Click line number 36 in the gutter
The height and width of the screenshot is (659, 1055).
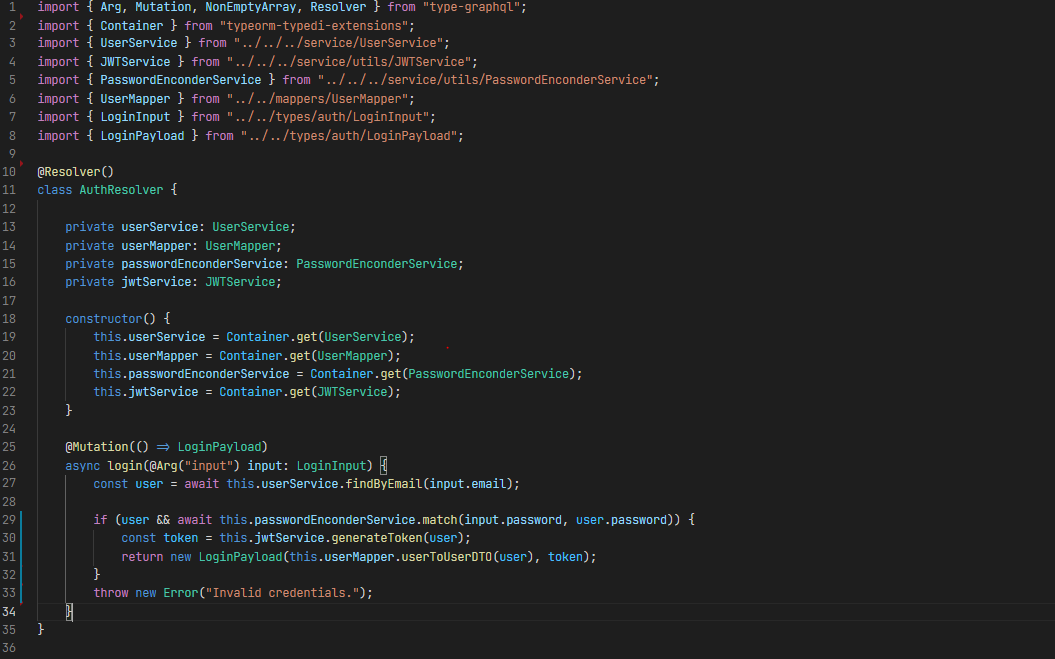pyautogui.click(x=9, y=648)
